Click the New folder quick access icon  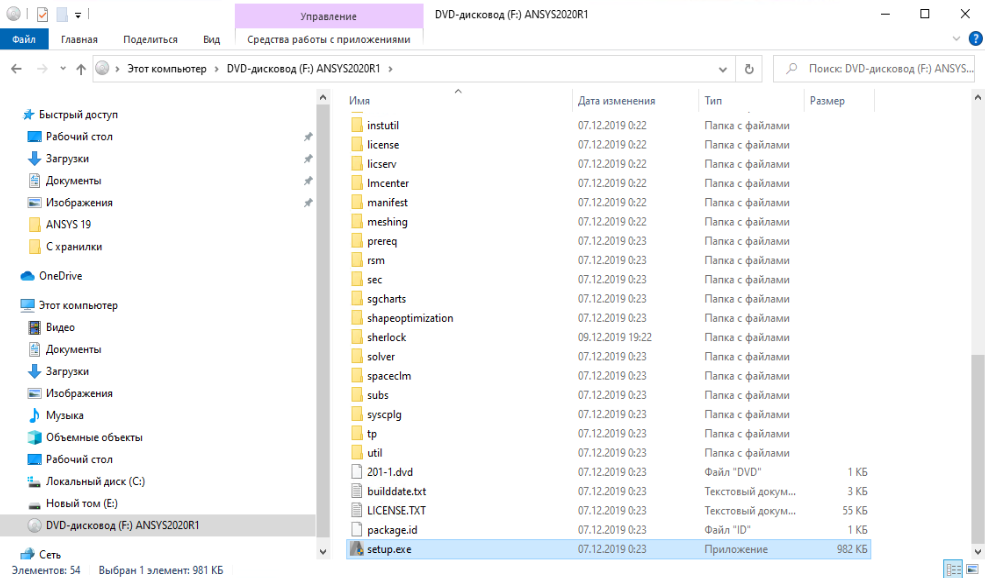coord(62,14)
